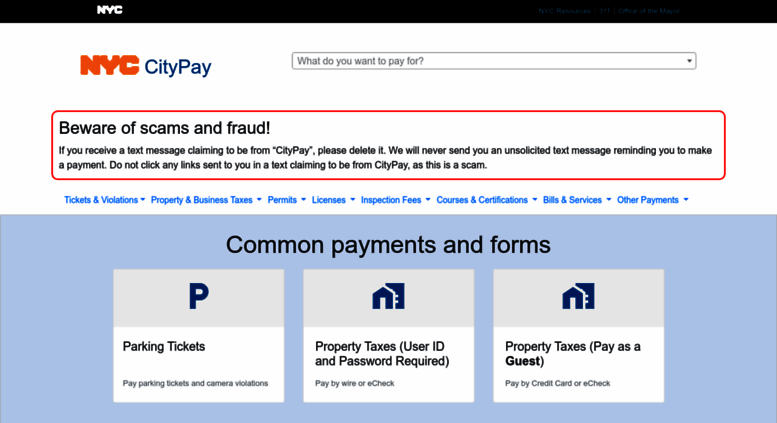
Task: Click the NYC logo in the black top bar
Action: tap(110, 10)
